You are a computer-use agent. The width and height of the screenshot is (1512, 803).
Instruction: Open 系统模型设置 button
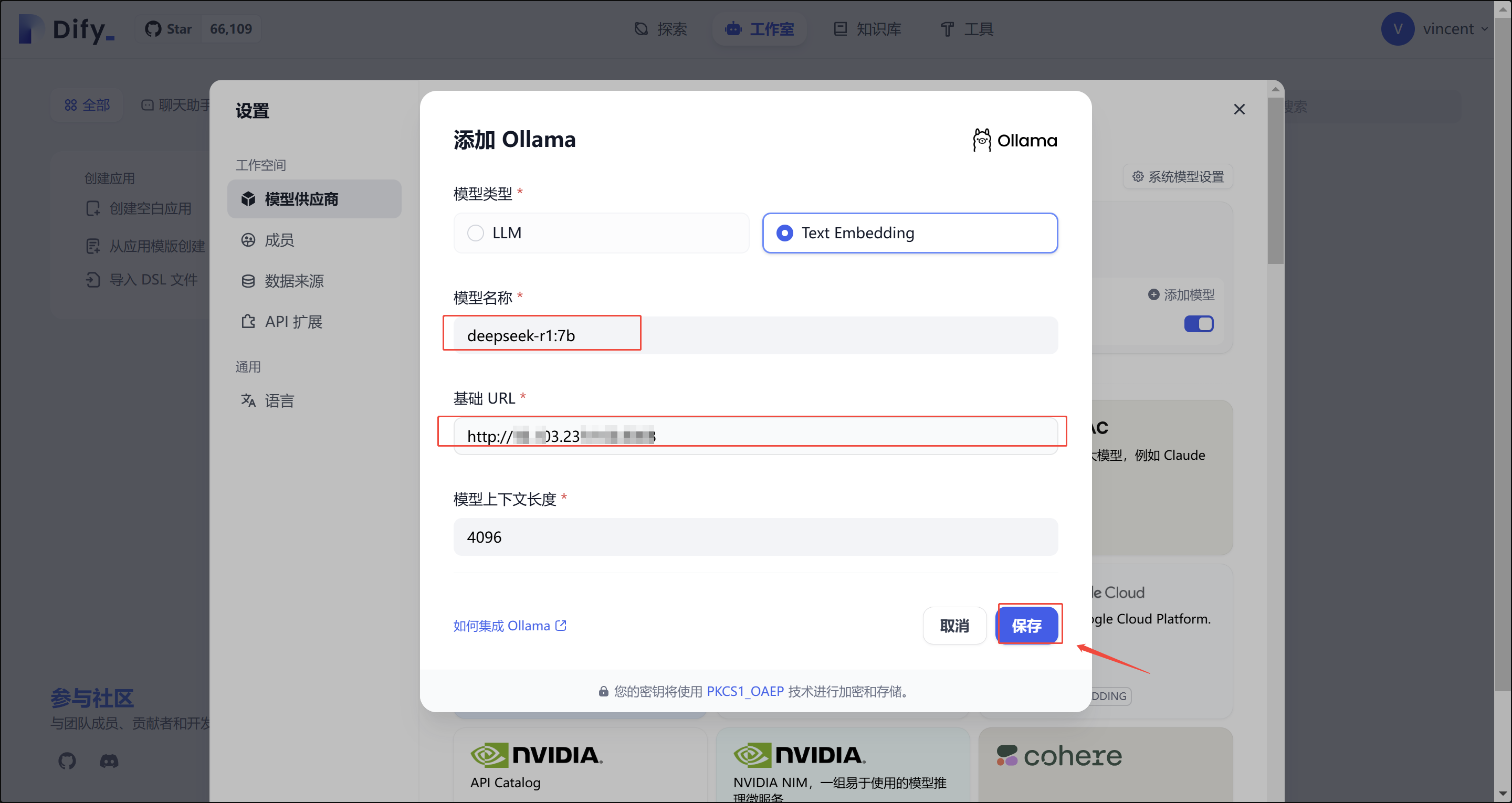point(1178,177)
